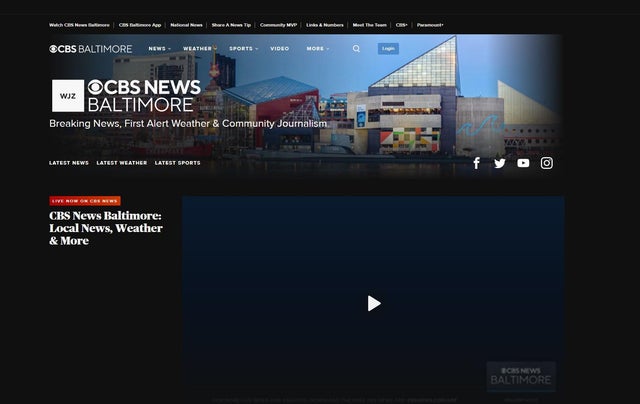
Task: Open the Twitter bird icon
Action: point(500,163)
